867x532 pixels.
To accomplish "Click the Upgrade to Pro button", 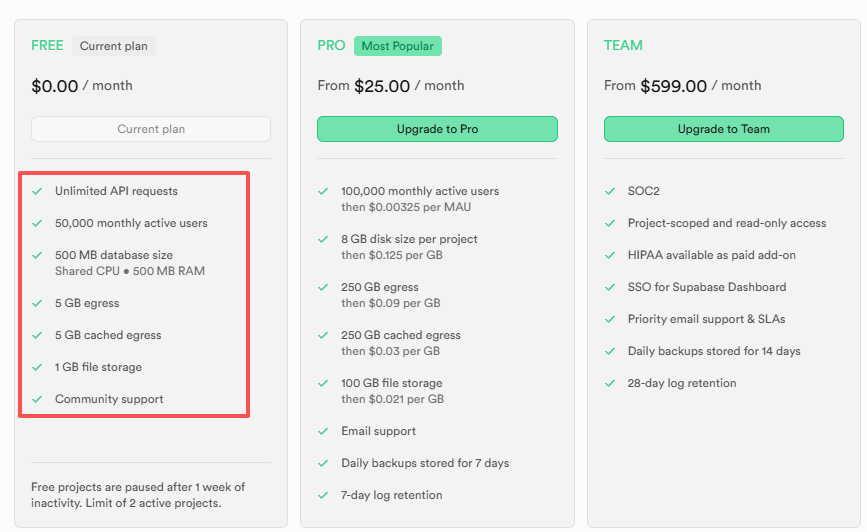I will click(x=437, y=129).
